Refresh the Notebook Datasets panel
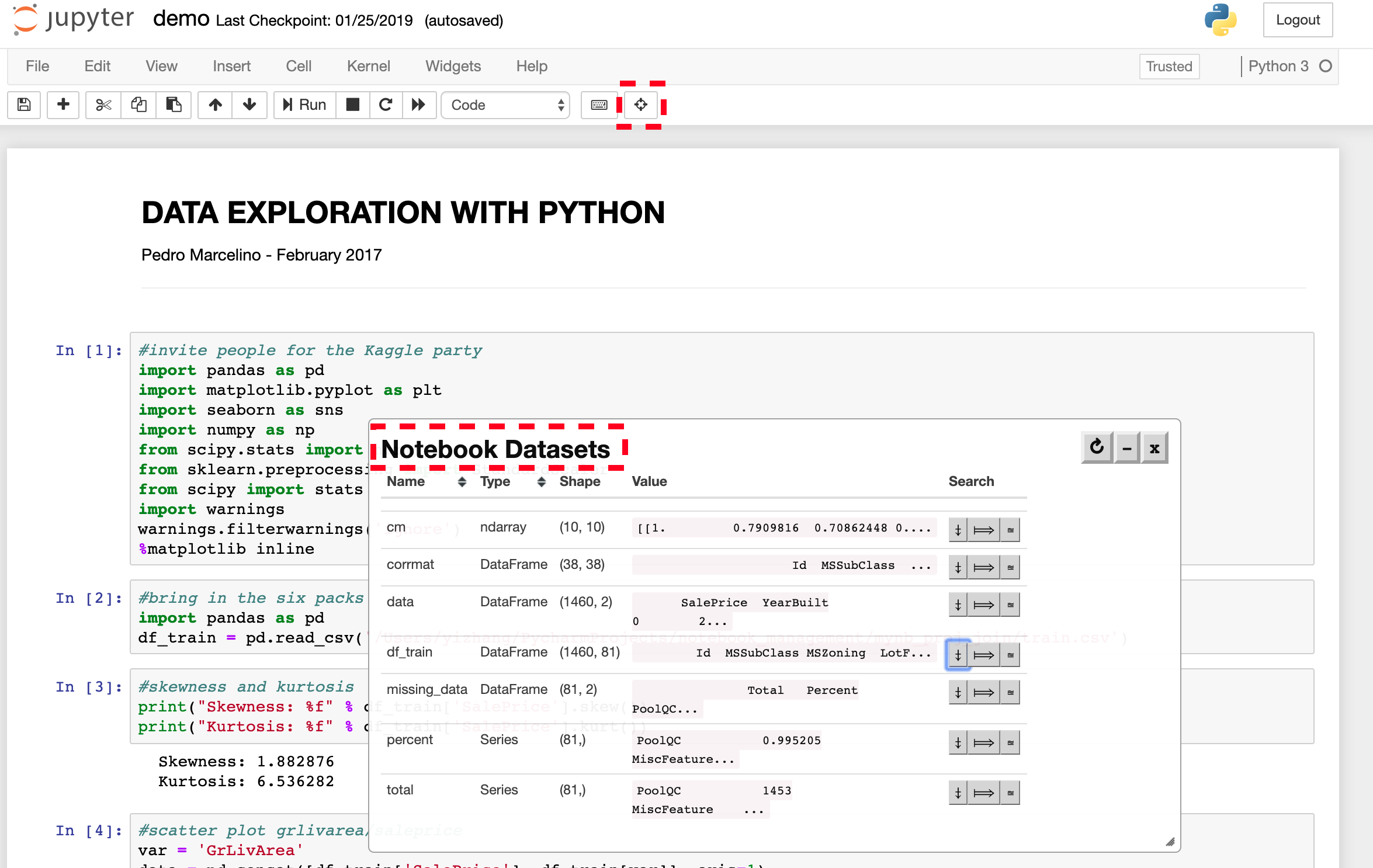This screenshot has height=868, width=1373. [1097, 447]
